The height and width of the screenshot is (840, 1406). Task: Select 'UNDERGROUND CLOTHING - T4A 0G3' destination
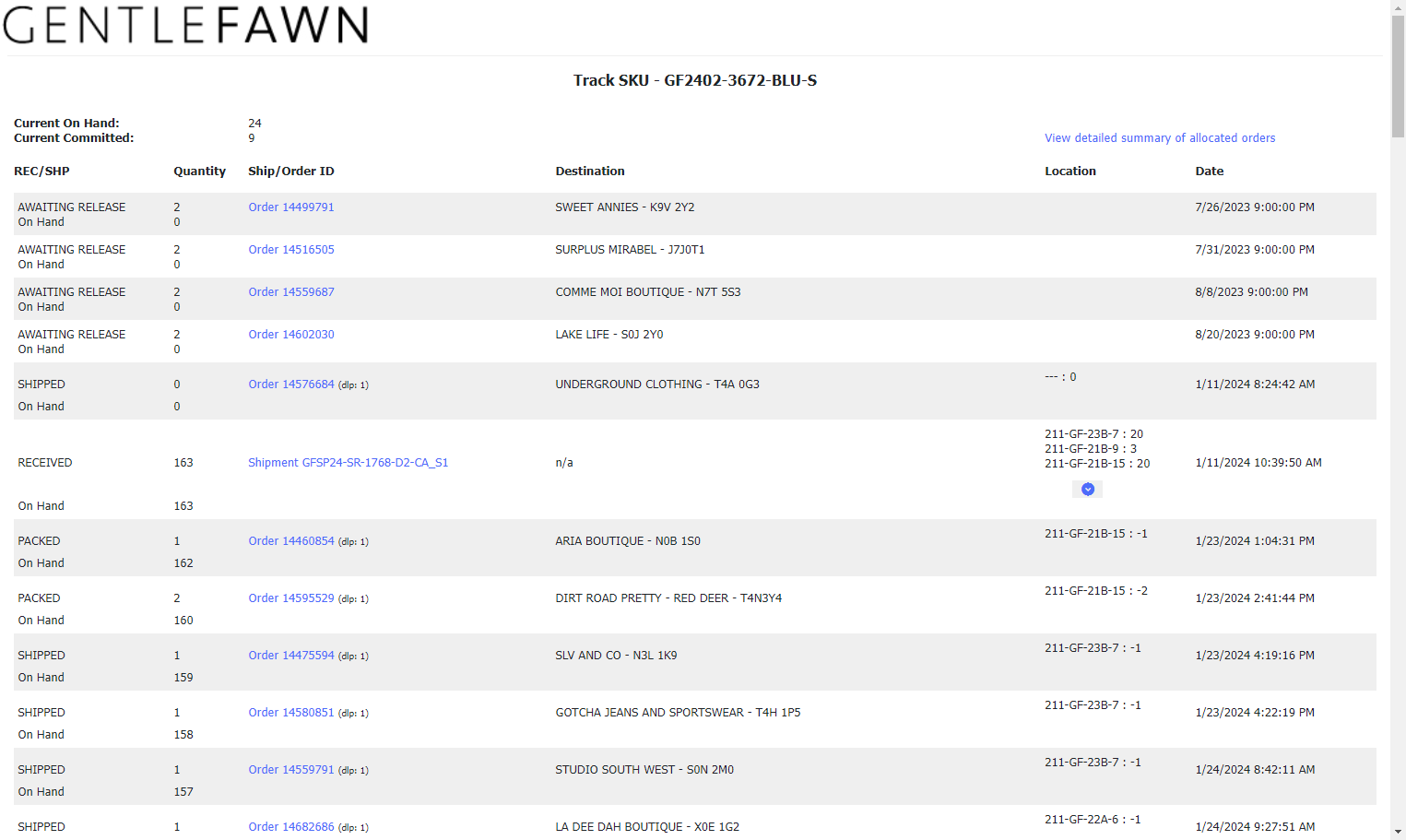pos(657,385)
